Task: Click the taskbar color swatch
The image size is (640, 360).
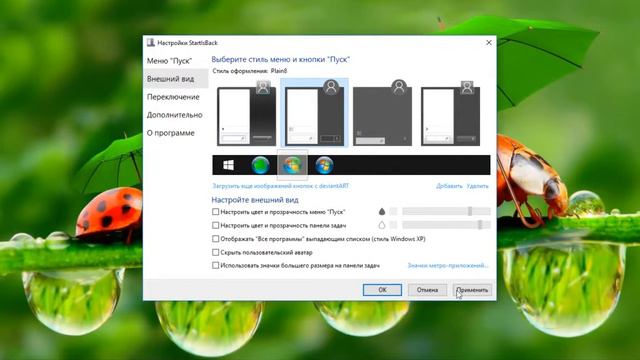Action: coord(393,224)
